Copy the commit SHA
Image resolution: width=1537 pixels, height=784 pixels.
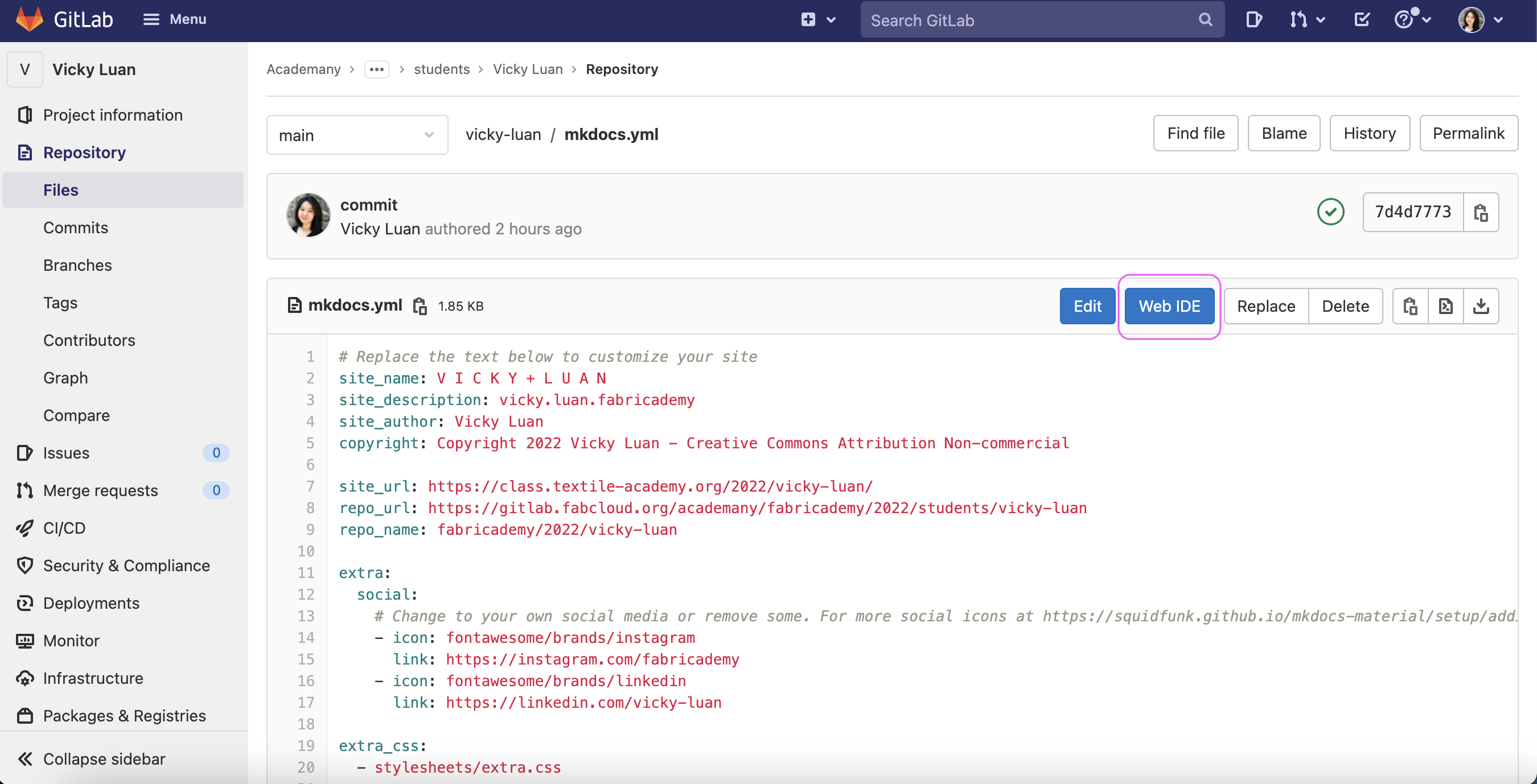[1481, 212]
